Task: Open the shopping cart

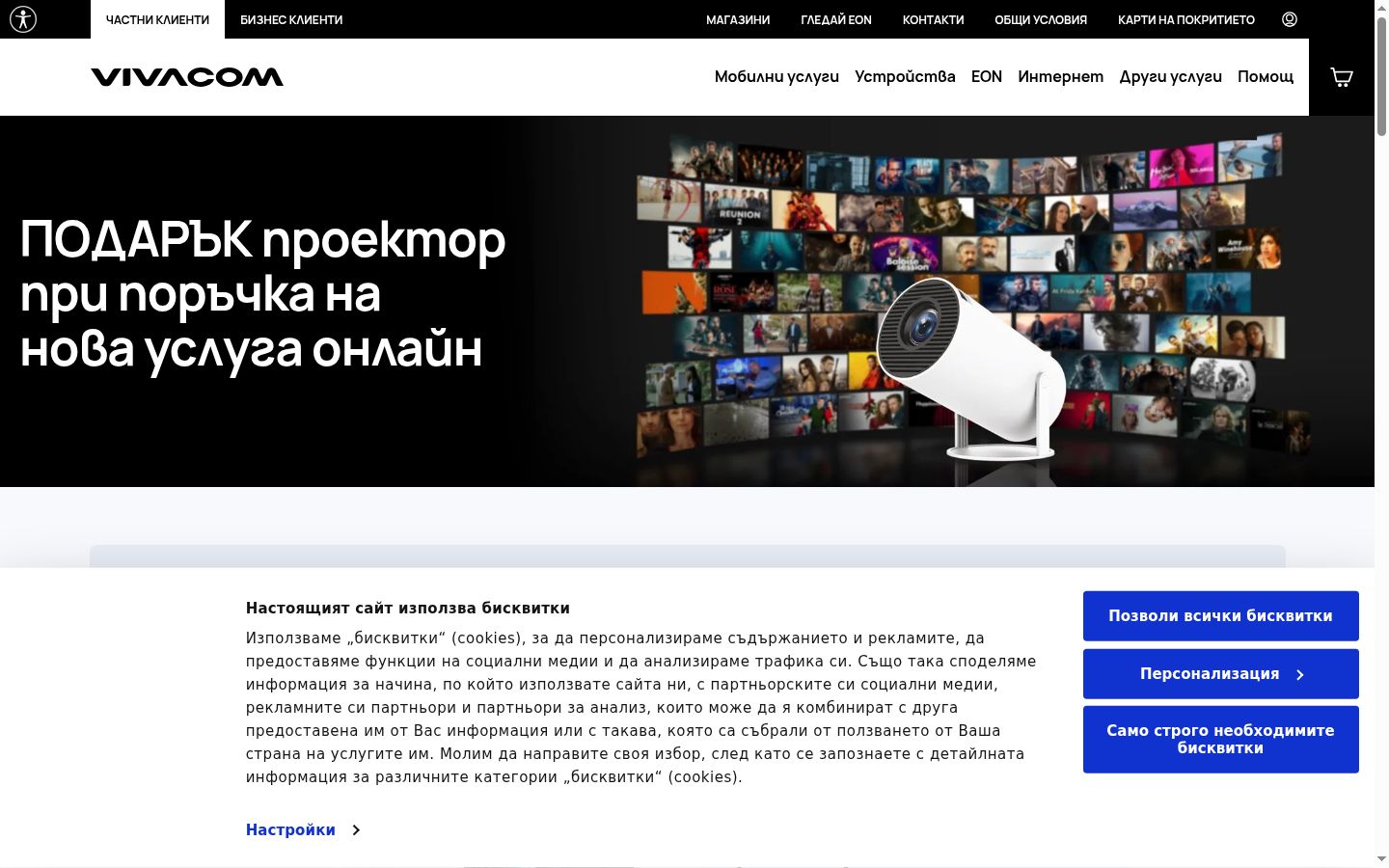Action: 1342,77
